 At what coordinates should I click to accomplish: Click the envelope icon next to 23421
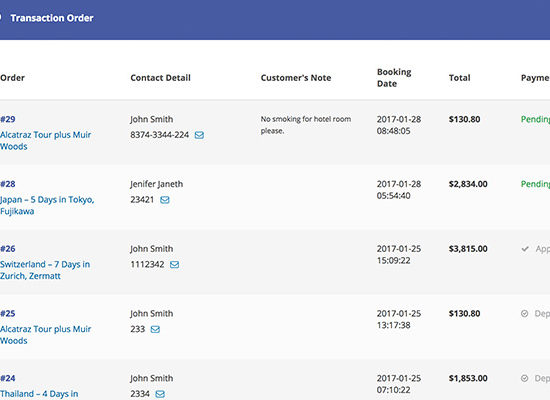165,200
